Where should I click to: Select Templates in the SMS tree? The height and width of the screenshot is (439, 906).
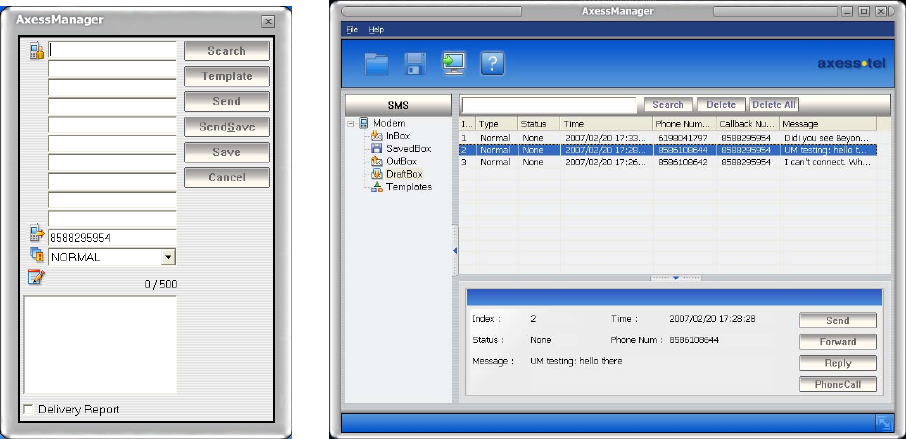pos(409,187)
